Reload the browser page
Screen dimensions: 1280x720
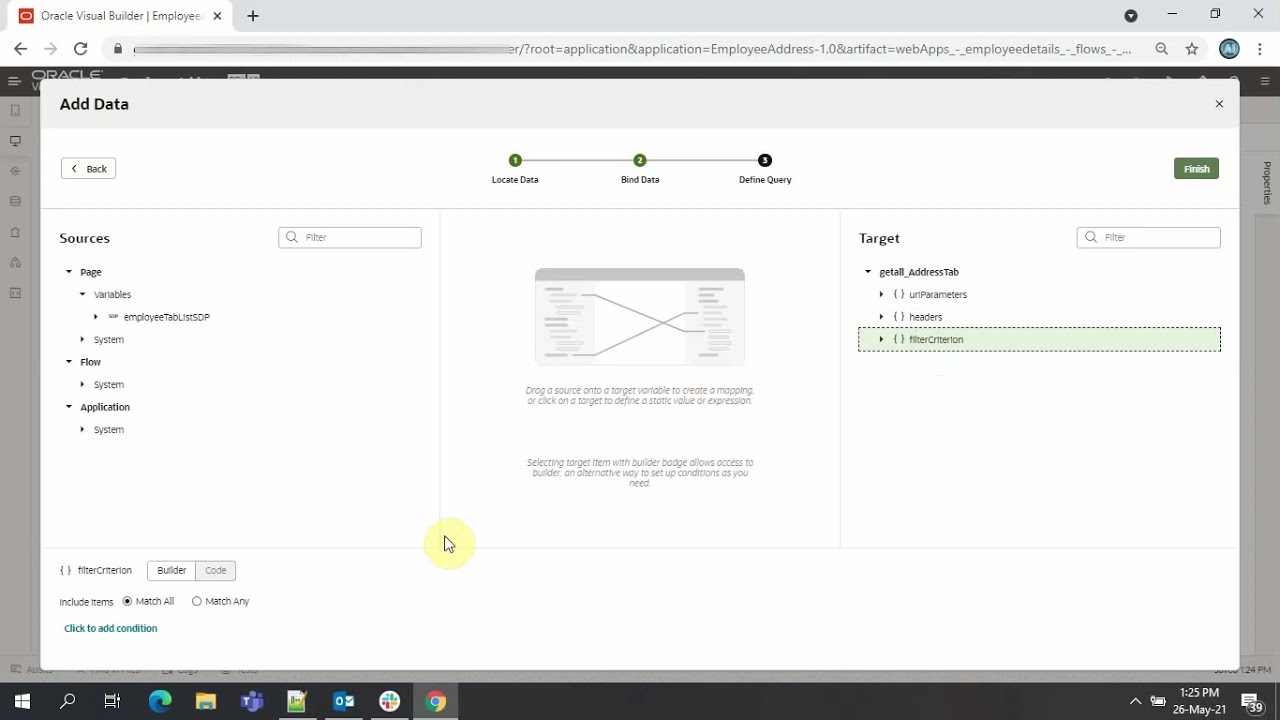coord(80,48)
